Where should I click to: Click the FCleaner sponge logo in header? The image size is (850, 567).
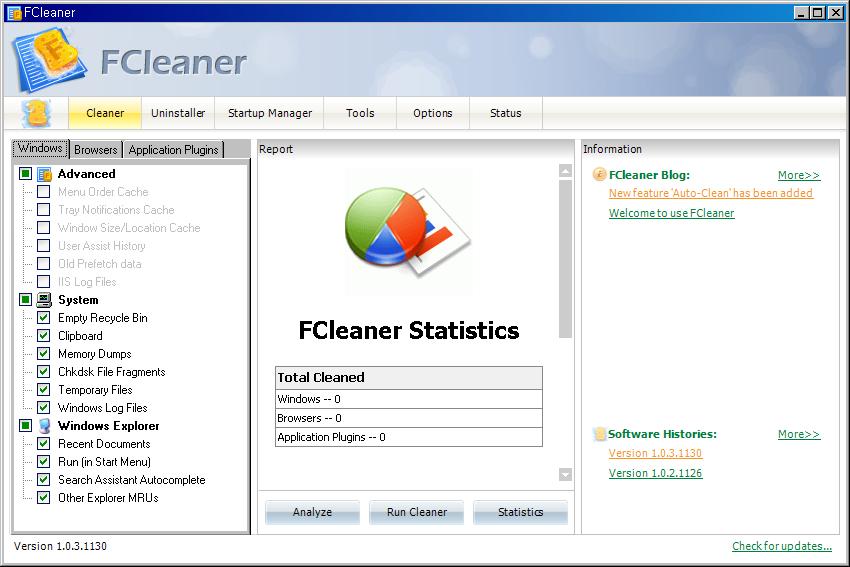click(x=50, y=59)
